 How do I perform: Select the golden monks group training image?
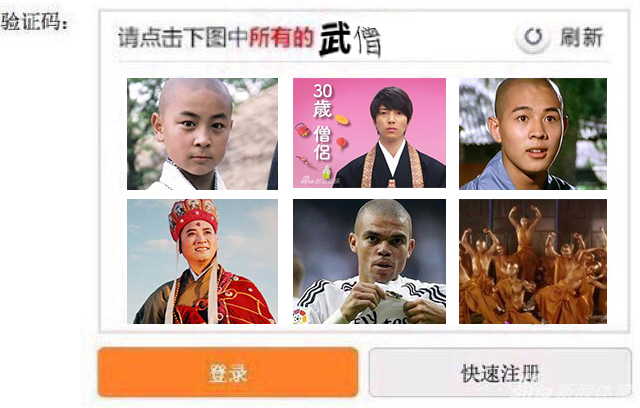click(533, 262)
